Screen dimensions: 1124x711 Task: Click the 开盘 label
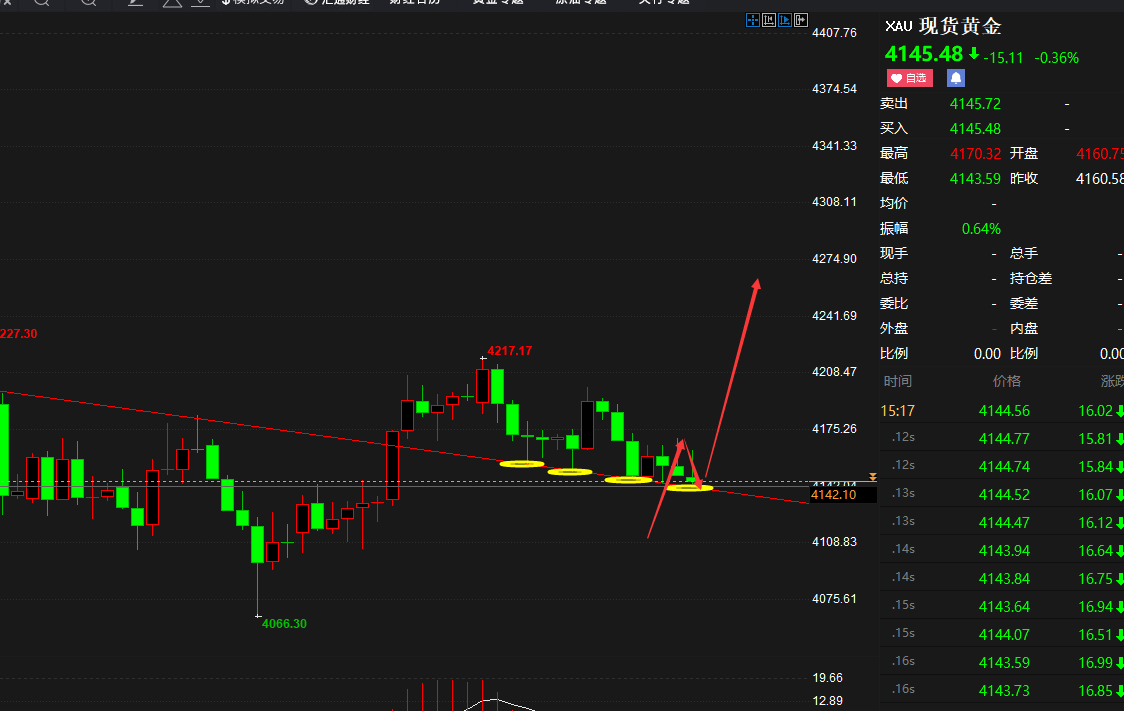click(1024, 153)
